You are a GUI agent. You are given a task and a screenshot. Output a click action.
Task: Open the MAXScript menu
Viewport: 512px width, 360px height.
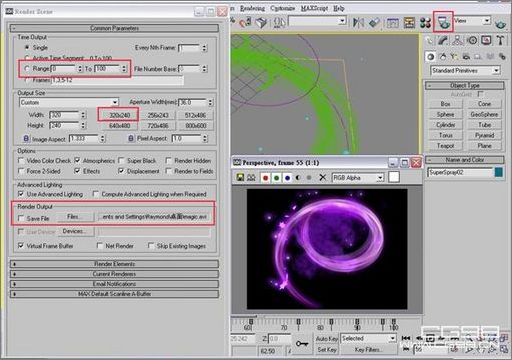pyautogui.click(x=314, y=8)
